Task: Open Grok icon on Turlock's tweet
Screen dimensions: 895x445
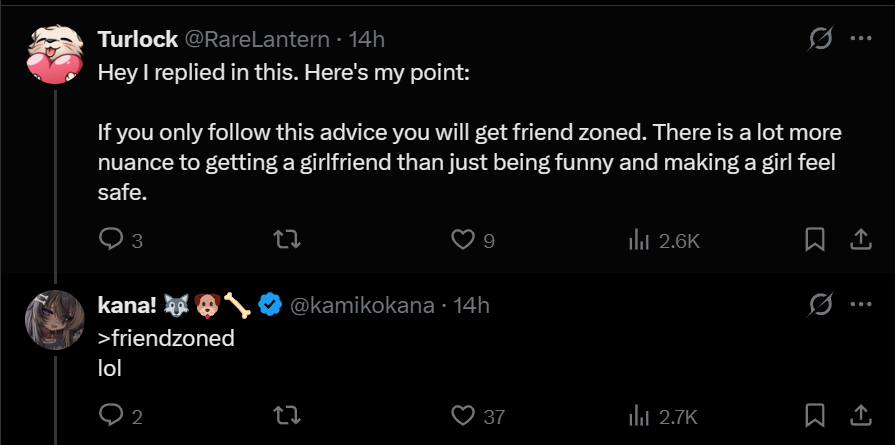Action: (x=820, y=39)
